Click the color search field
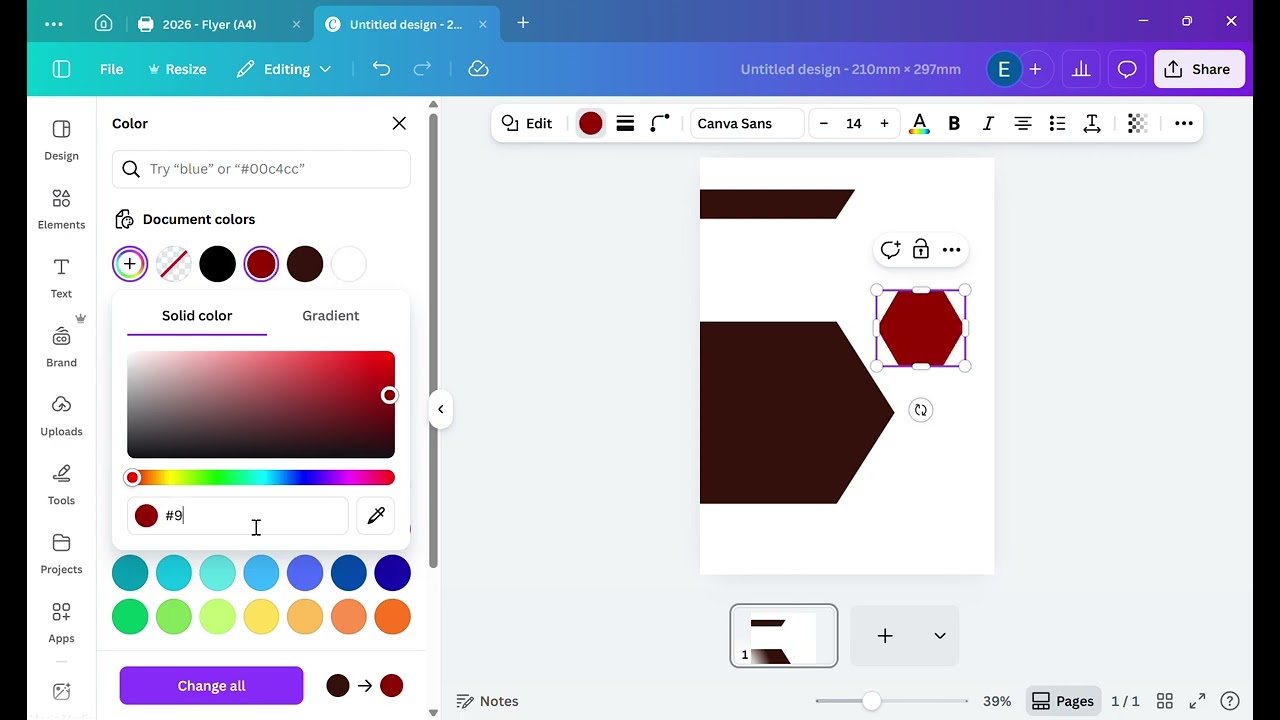 (x=261, y=169)
